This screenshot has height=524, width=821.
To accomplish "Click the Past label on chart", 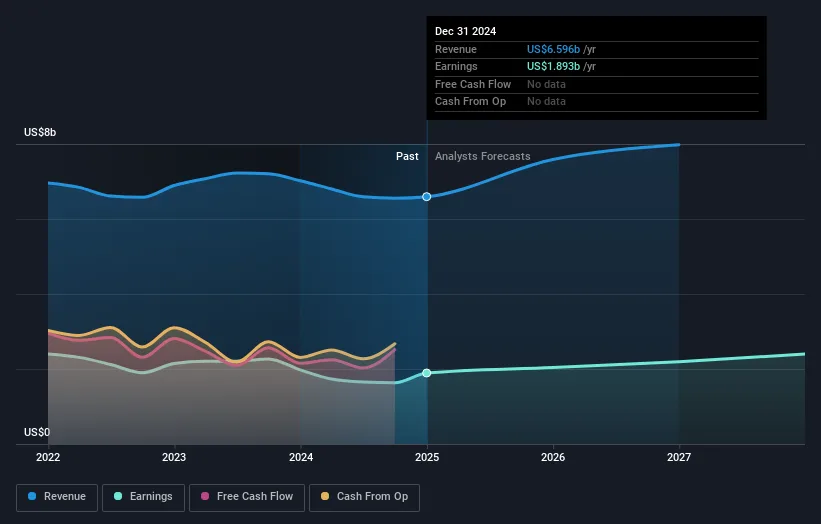I will (407, 157).
